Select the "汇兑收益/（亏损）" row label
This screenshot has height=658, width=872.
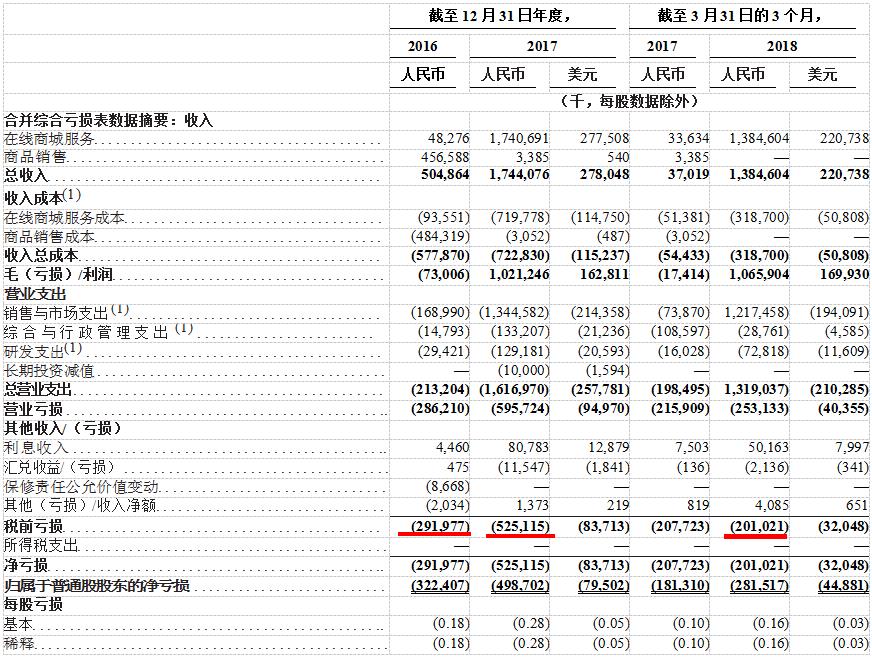(59, 467)
